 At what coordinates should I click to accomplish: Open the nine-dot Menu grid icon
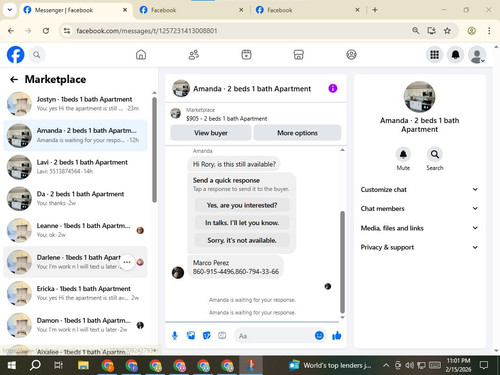pyautogui.click(x=434, y=55)
